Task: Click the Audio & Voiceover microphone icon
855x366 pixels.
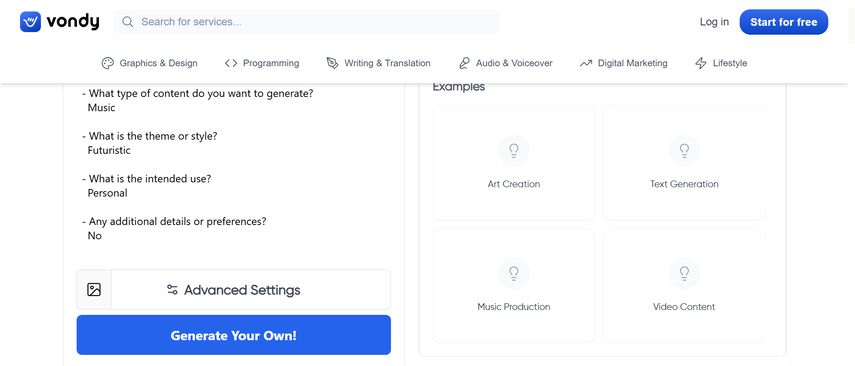Action: click(464, 63)
